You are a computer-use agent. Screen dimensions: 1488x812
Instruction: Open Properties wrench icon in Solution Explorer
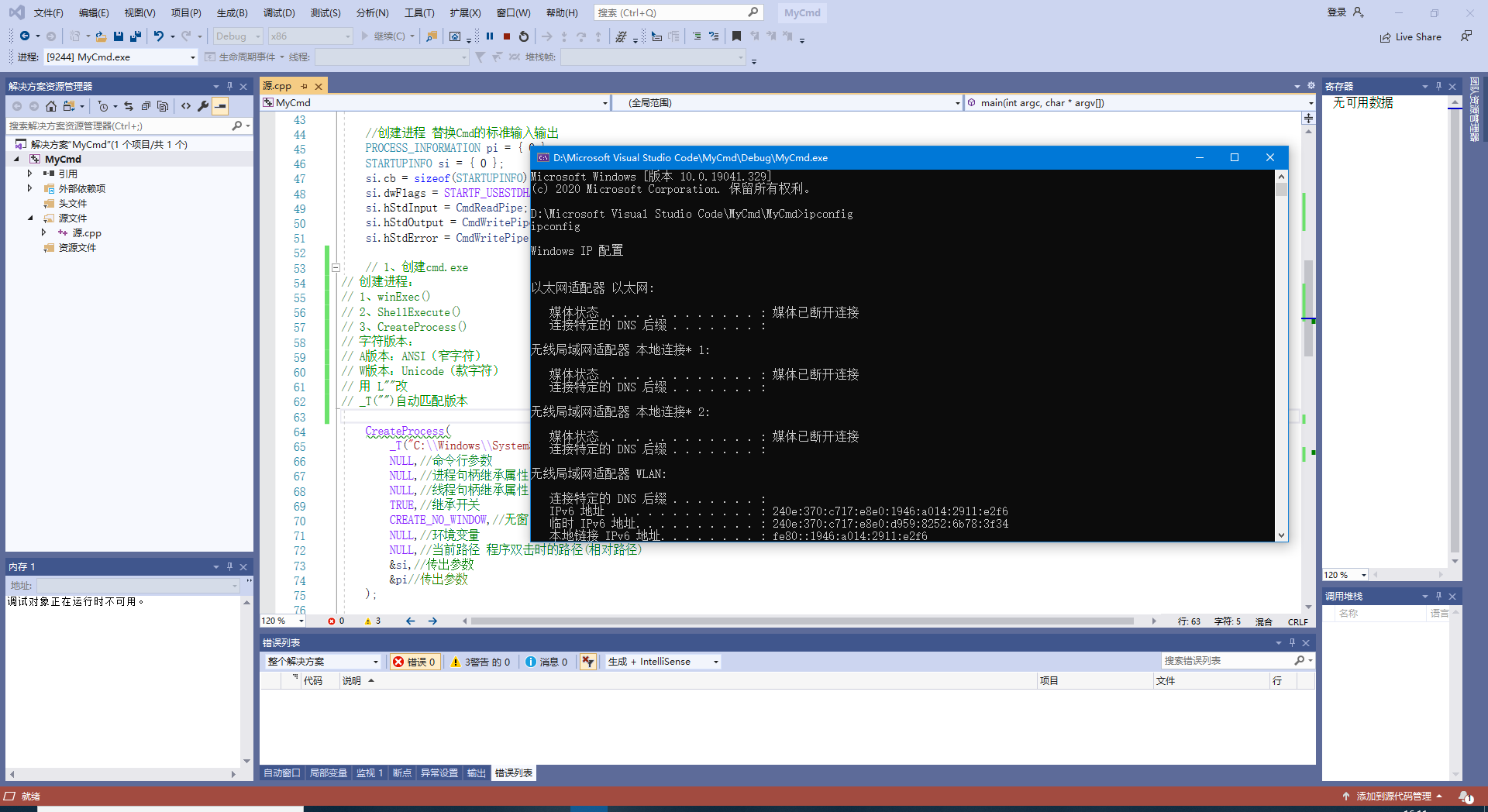pos(203,106)
